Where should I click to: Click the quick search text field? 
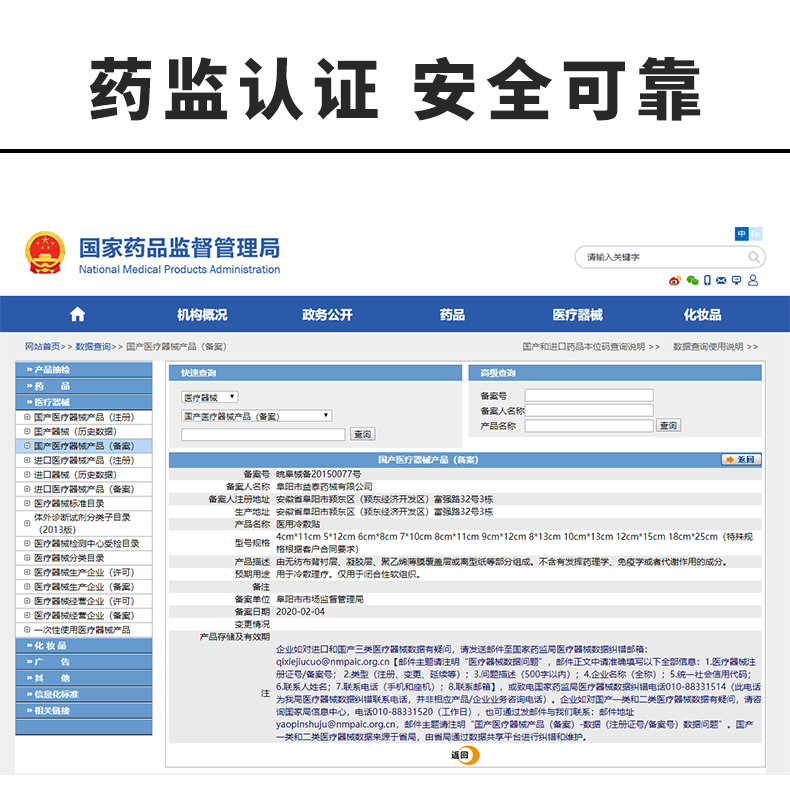(x=263, y=434)
